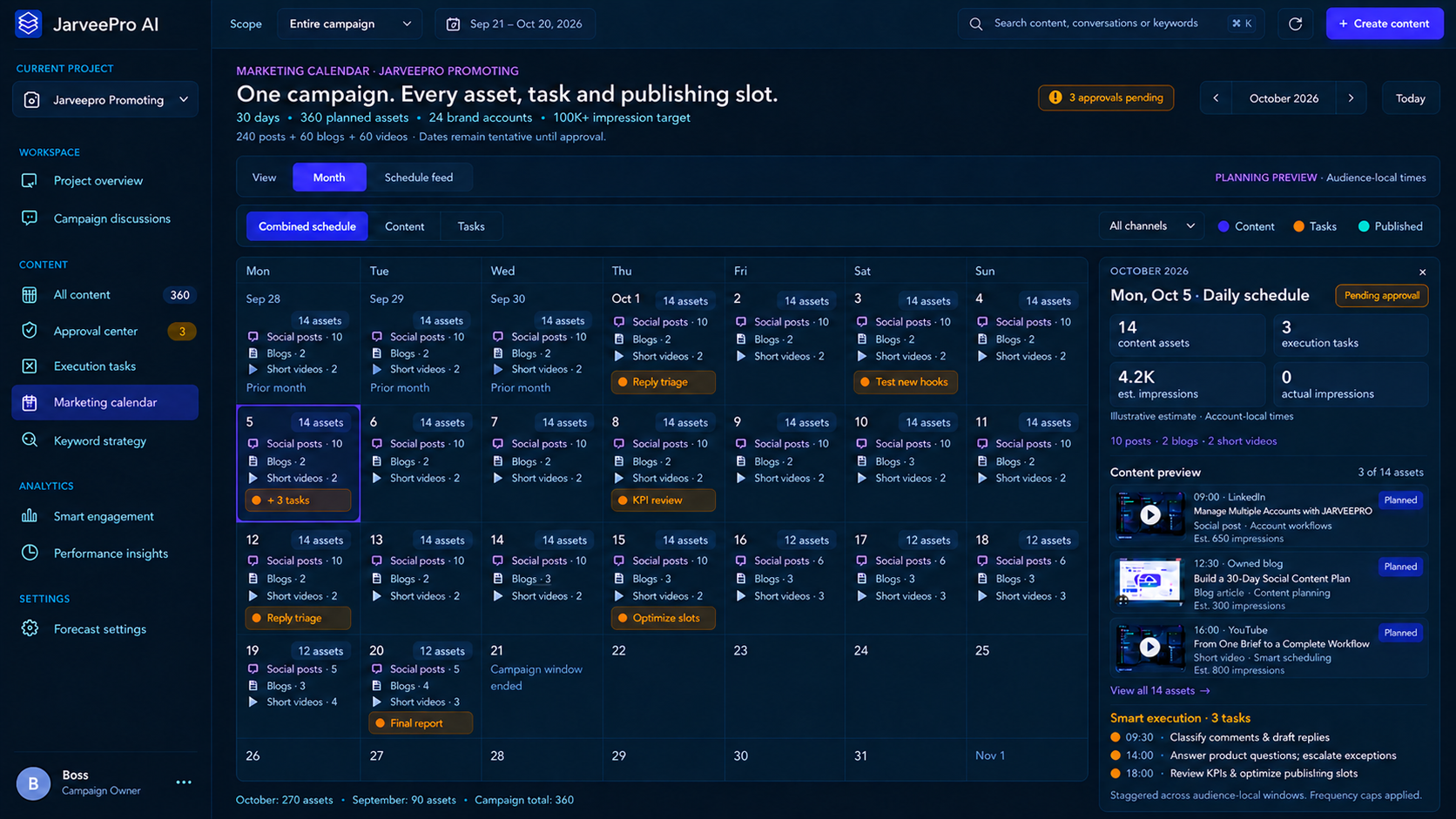Open Smart engagement bar chart icon
Image resolution: width=1456 pixels, height=819 pixels.
point(30,515)
